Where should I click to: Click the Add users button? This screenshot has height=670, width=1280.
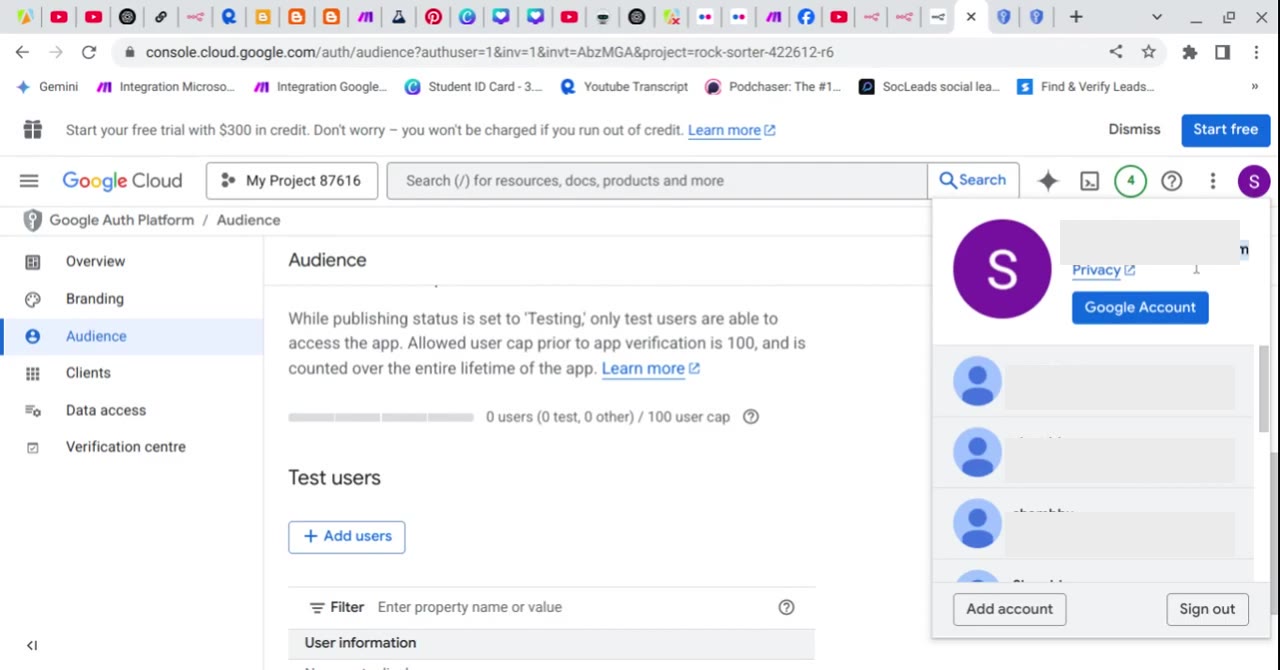point(347,536)
